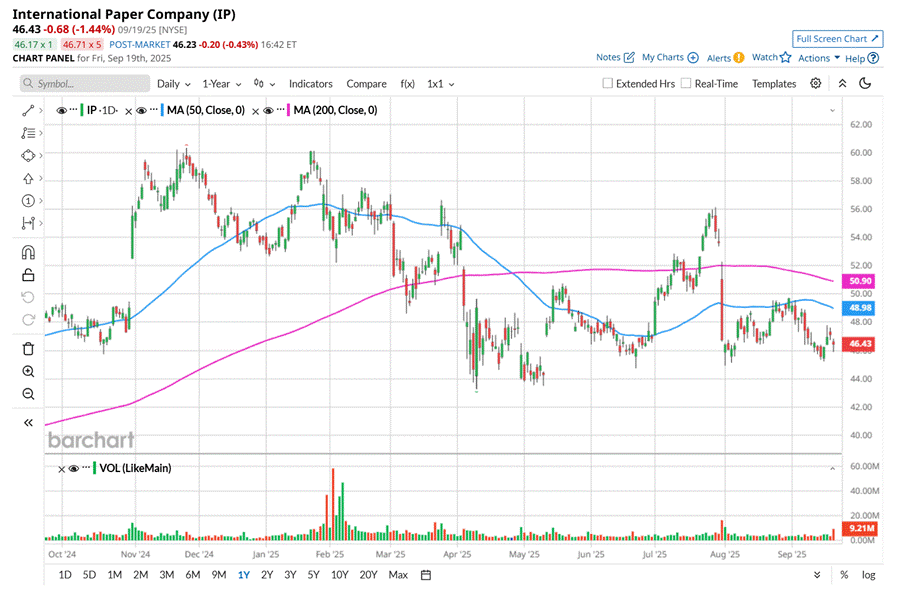
Task: Open Help information
Action: pos(862,58)
